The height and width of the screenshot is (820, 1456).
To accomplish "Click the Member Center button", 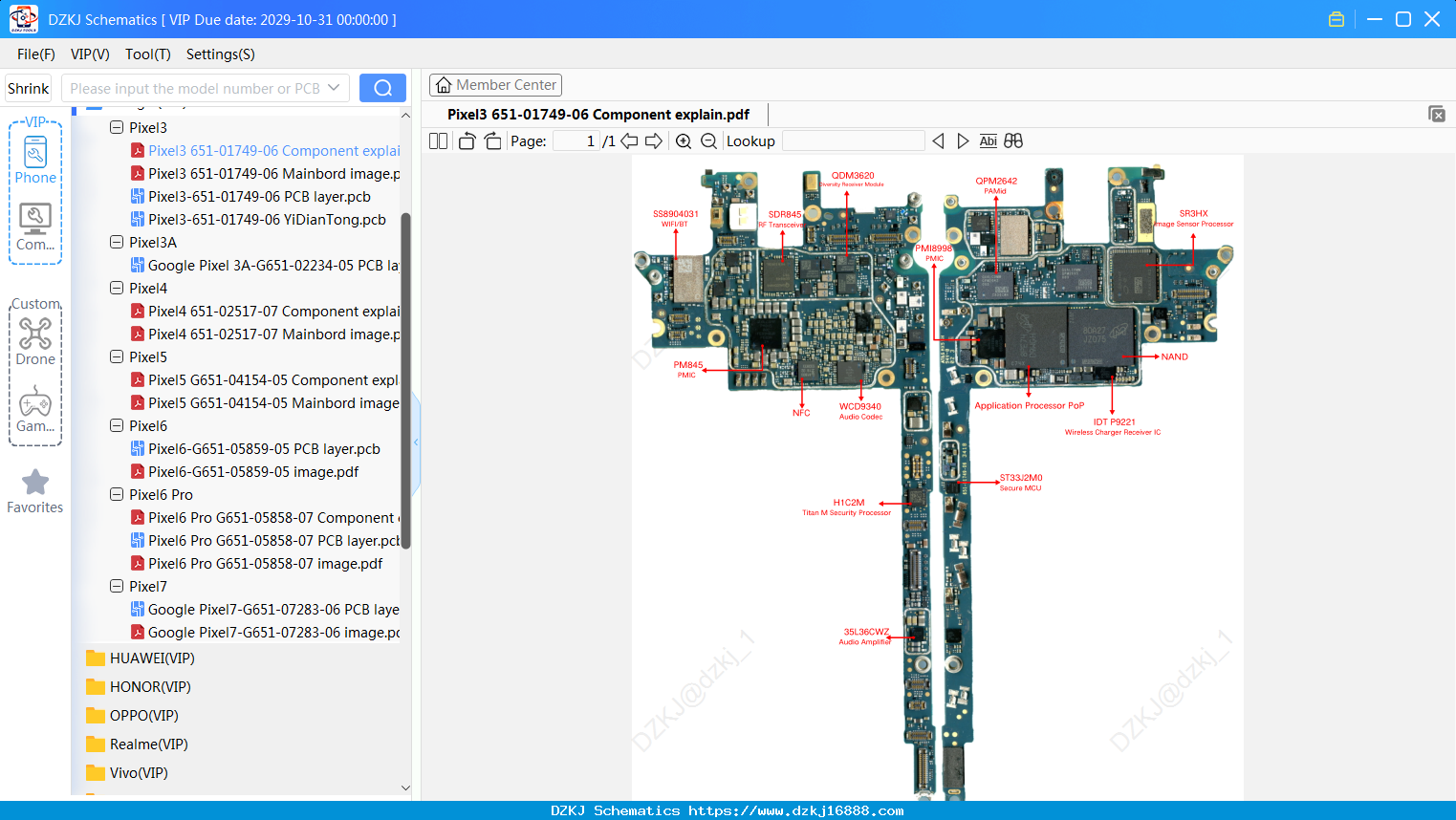I will 495,85.
